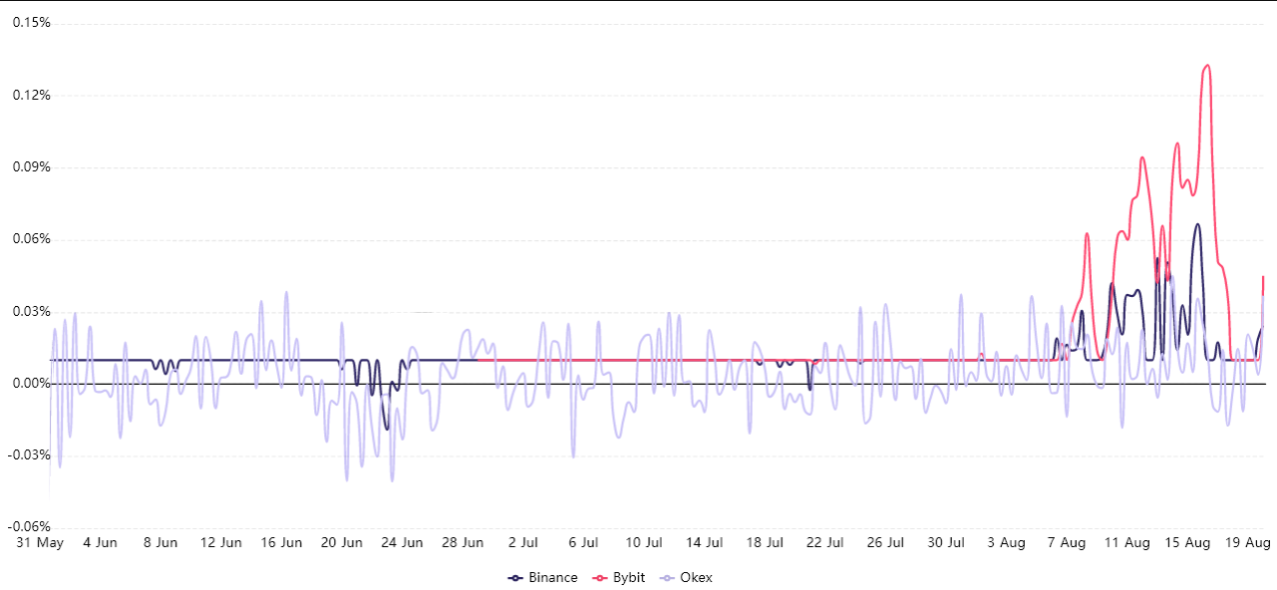Click the 0.03% y-axis label
The width and height of the screenshot is (1277, 590).
(x=31, y=311)
